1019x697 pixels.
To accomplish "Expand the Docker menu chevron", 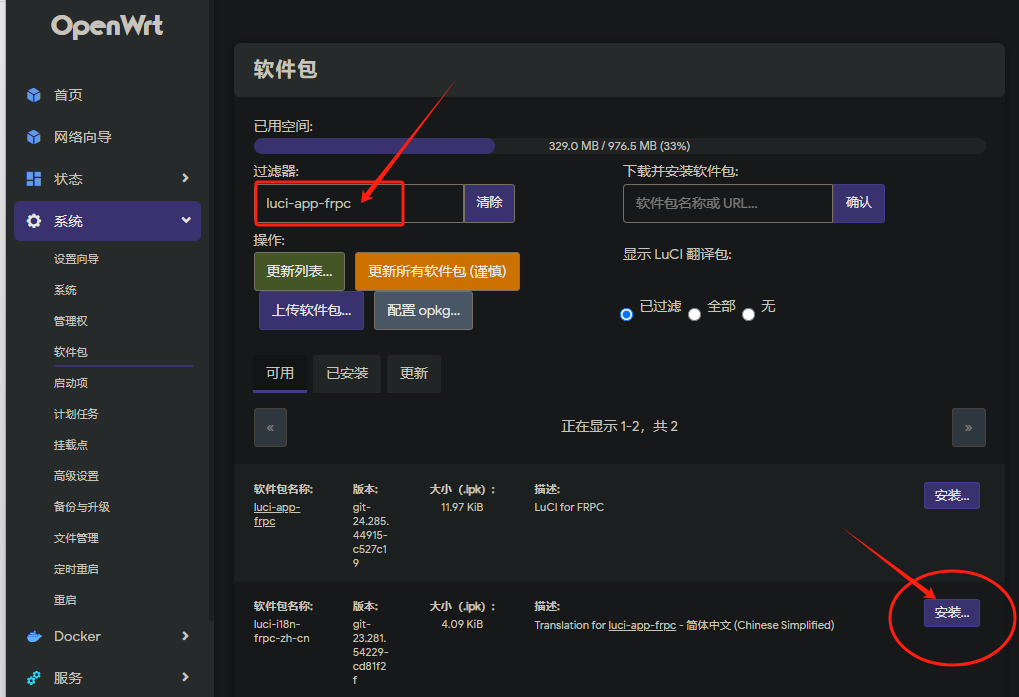I will click(x=185, y=636).
